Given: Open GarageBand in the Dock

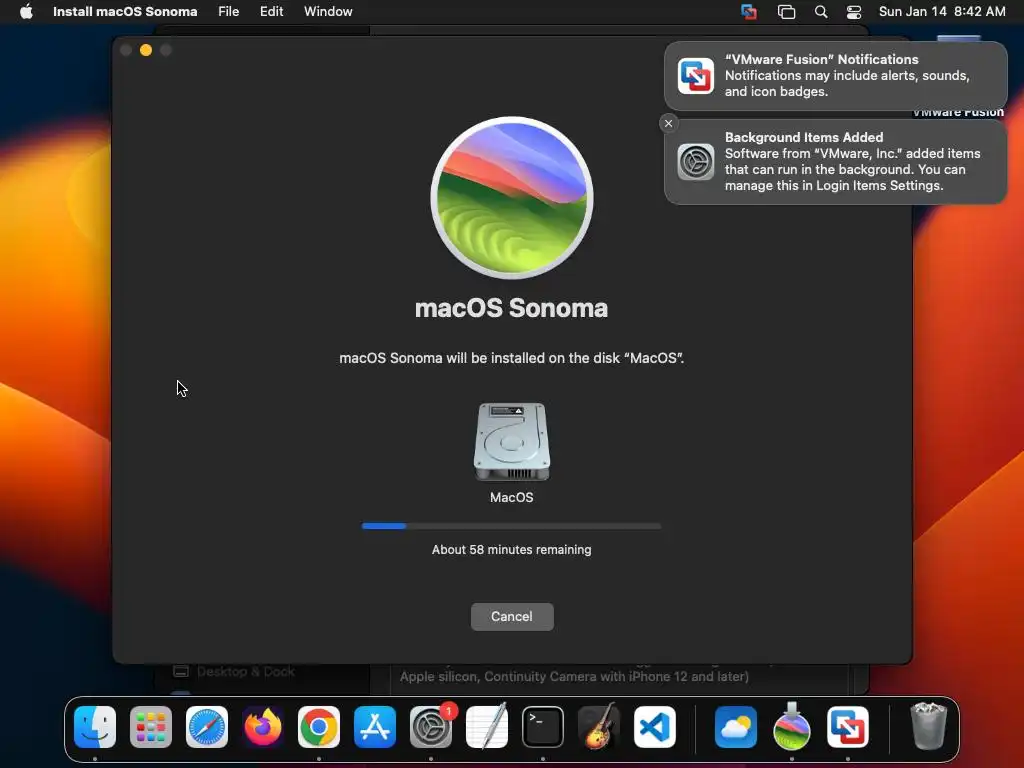Looking at the screenshot, I should coord(599,727).
